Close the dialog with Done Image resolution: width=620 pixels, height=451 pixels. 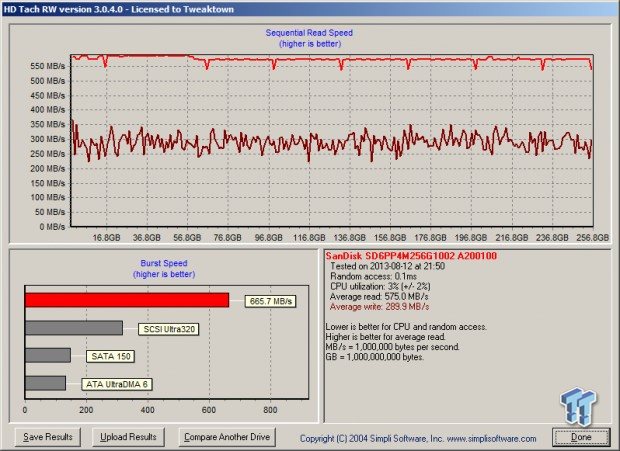click(x=581, y=437)
